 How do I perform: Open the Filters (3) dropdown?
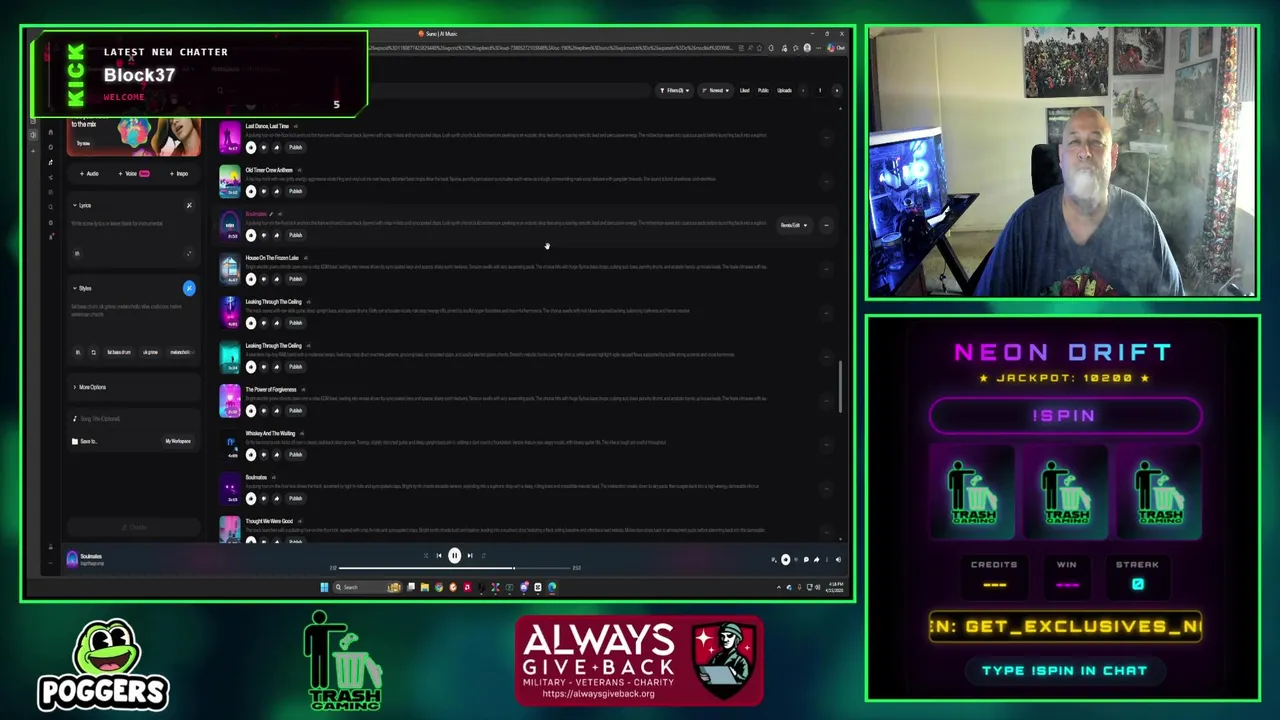[x=675, y=91]
